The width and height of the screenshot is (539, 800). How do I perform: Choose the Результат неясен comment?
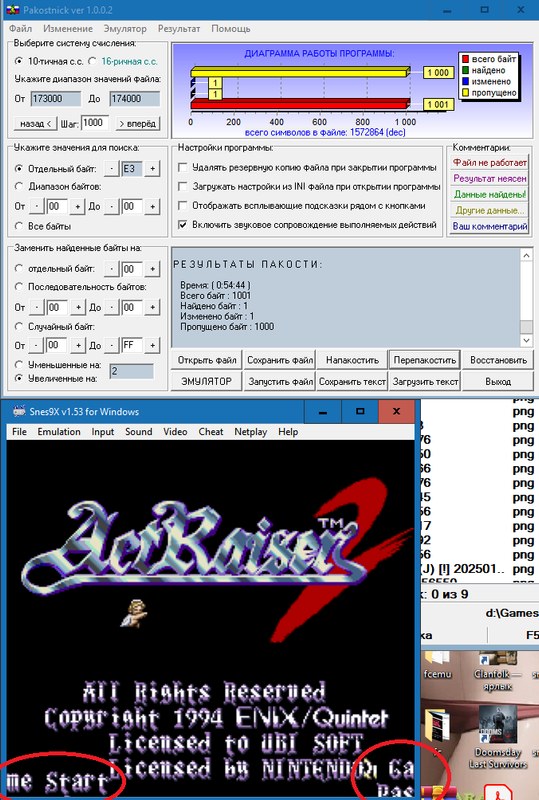pos(489,179)
